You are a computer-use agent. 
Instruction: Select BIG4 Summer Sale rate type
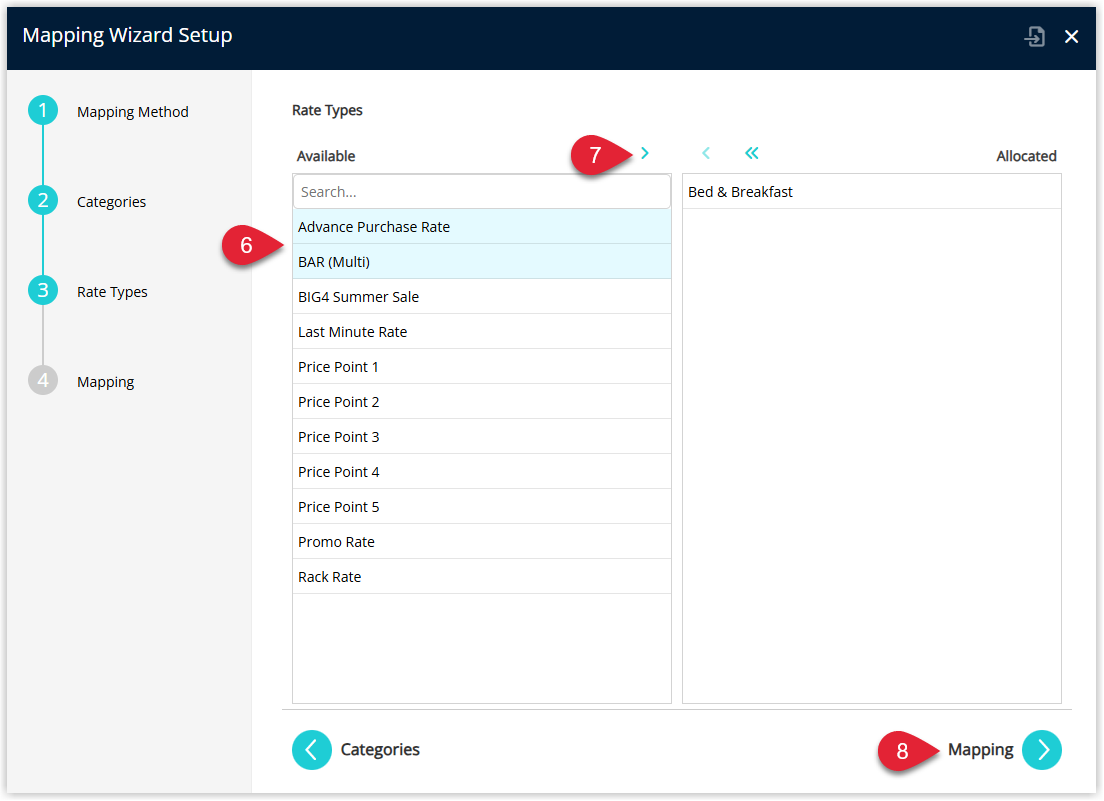(482, 297)
